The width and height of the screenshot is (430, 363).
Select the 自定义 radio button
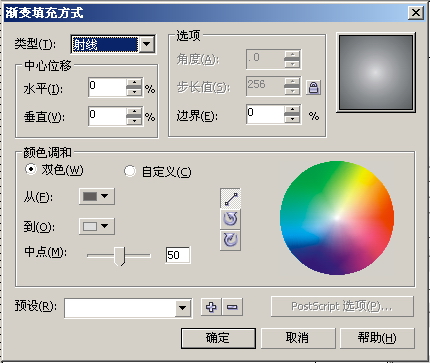pyautogui.click(x=130, y=171)
